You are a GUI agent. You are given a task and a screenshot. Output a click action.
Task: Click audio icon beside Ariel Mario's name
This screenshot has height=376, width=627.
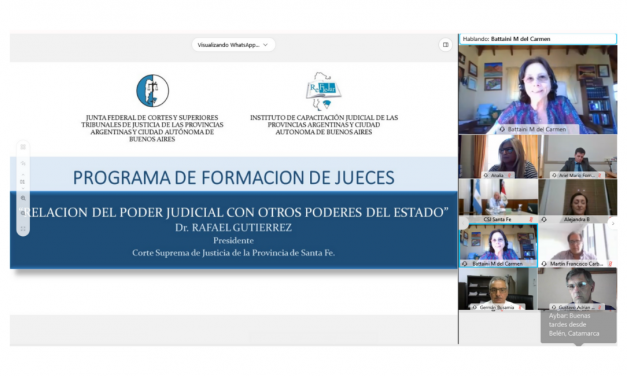(x=554, y=175)
